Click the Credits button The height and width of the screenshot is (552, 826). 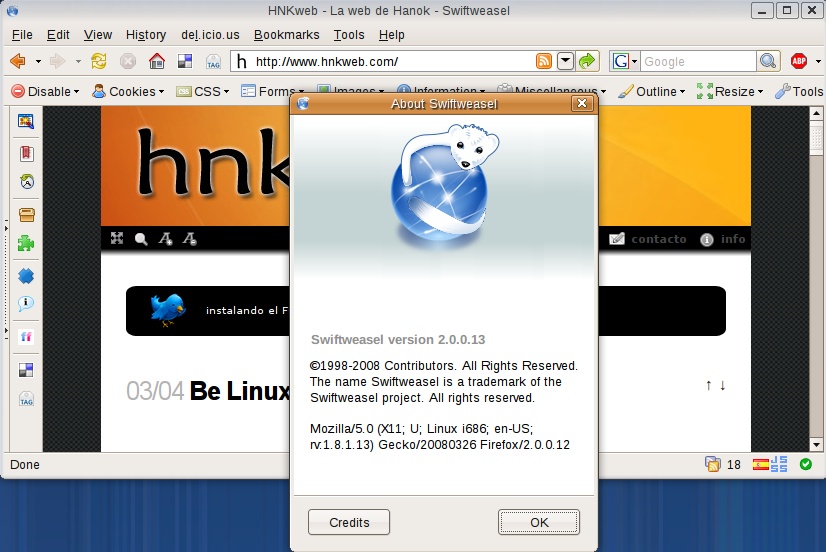349,522
